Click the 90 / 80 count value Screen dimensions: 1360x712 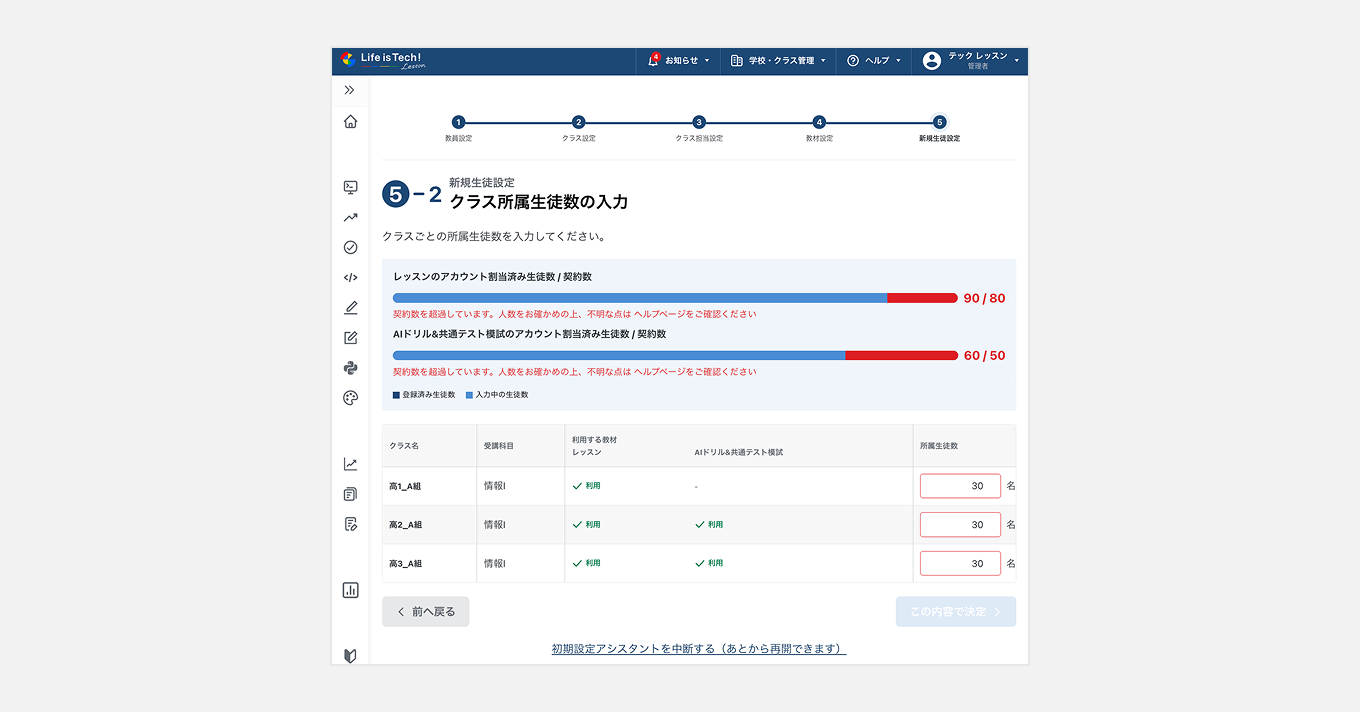click(985, 298)
